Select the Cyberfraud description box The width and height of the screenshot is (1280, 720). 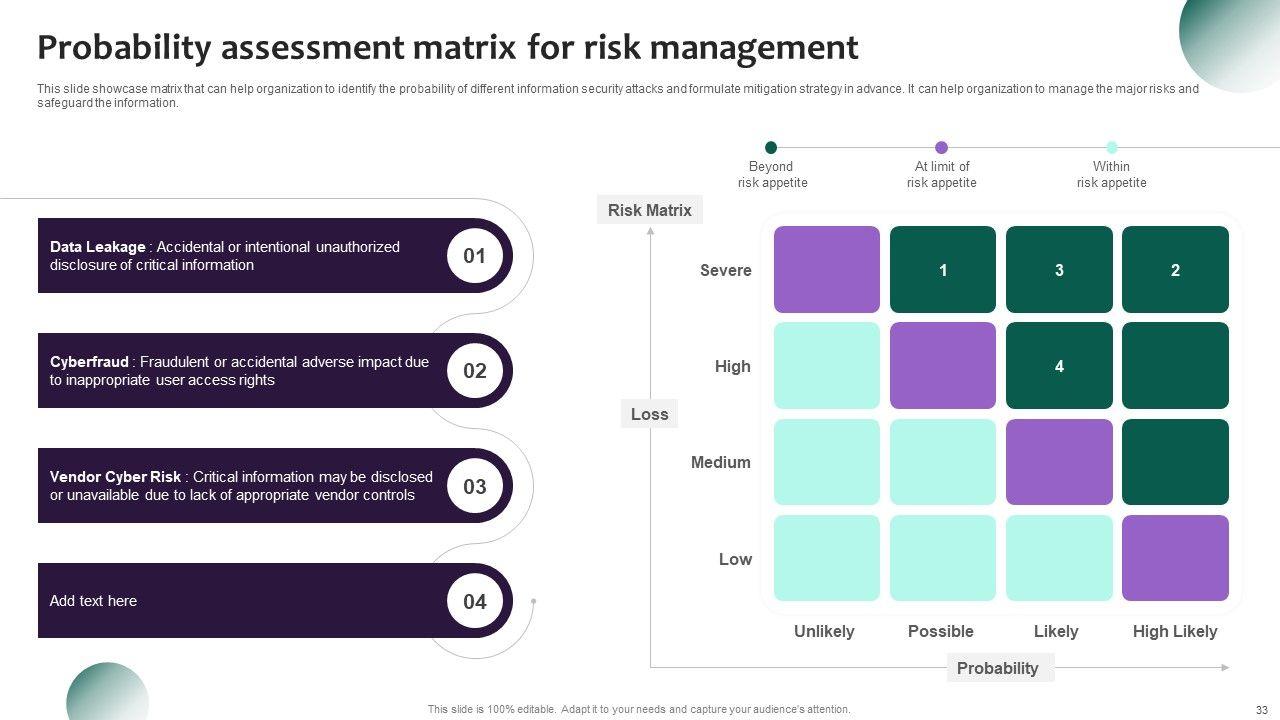coord(240,371)
